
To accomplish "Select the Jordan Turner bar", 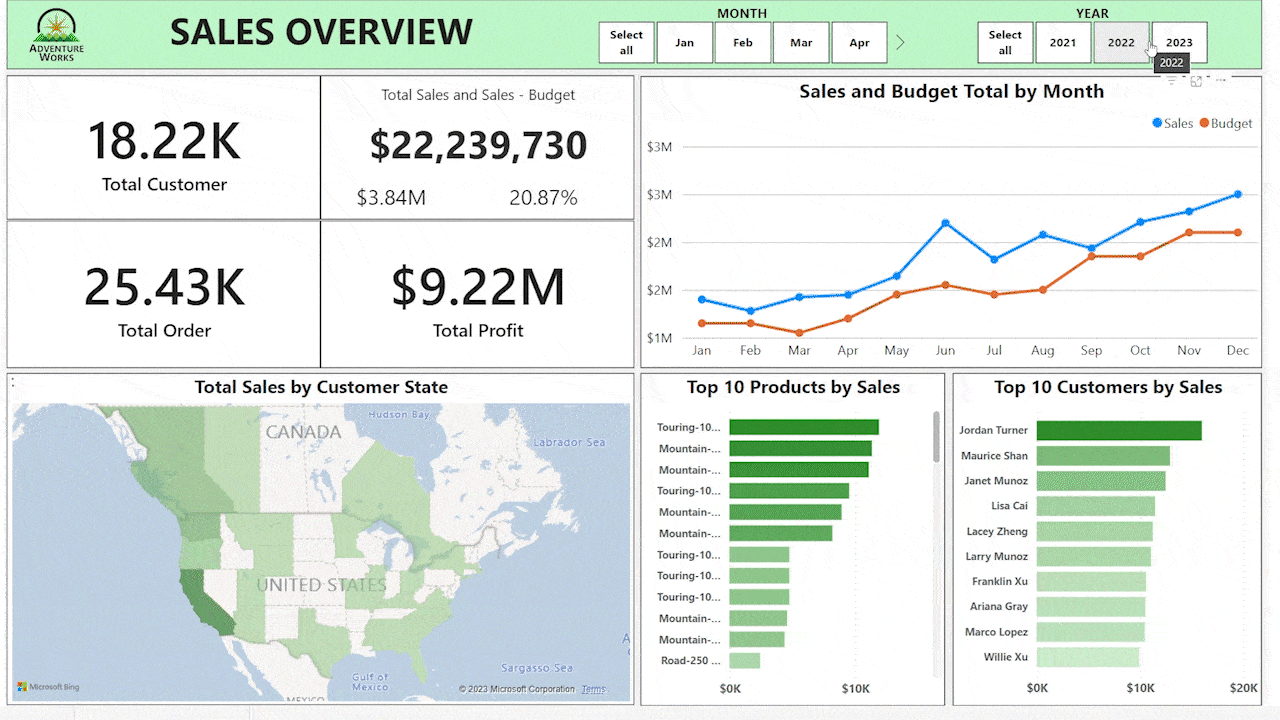I will 1118,430.
